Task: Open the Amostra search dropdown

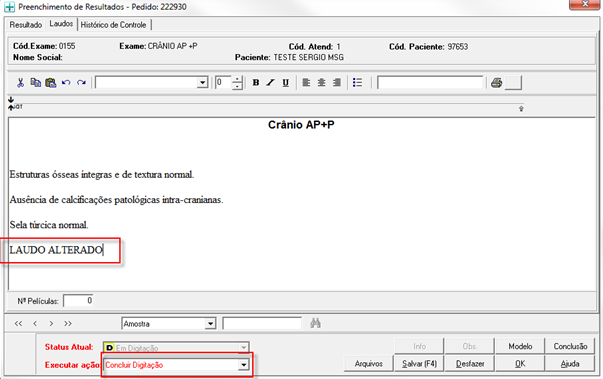Action: tap(210, 324)
